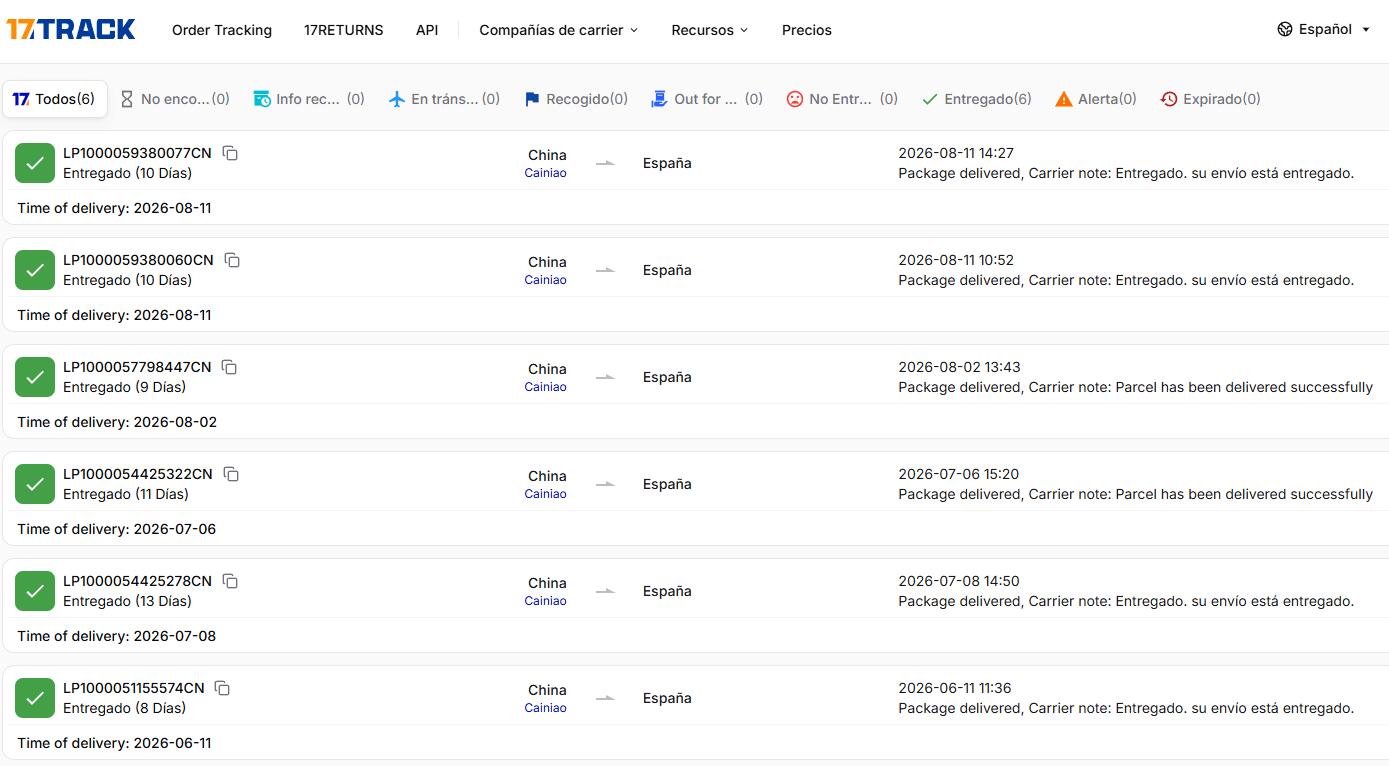The image size is (1389, 766).
Task: Filter by Expirado(0) tab
Action: tap(1210, 99)
